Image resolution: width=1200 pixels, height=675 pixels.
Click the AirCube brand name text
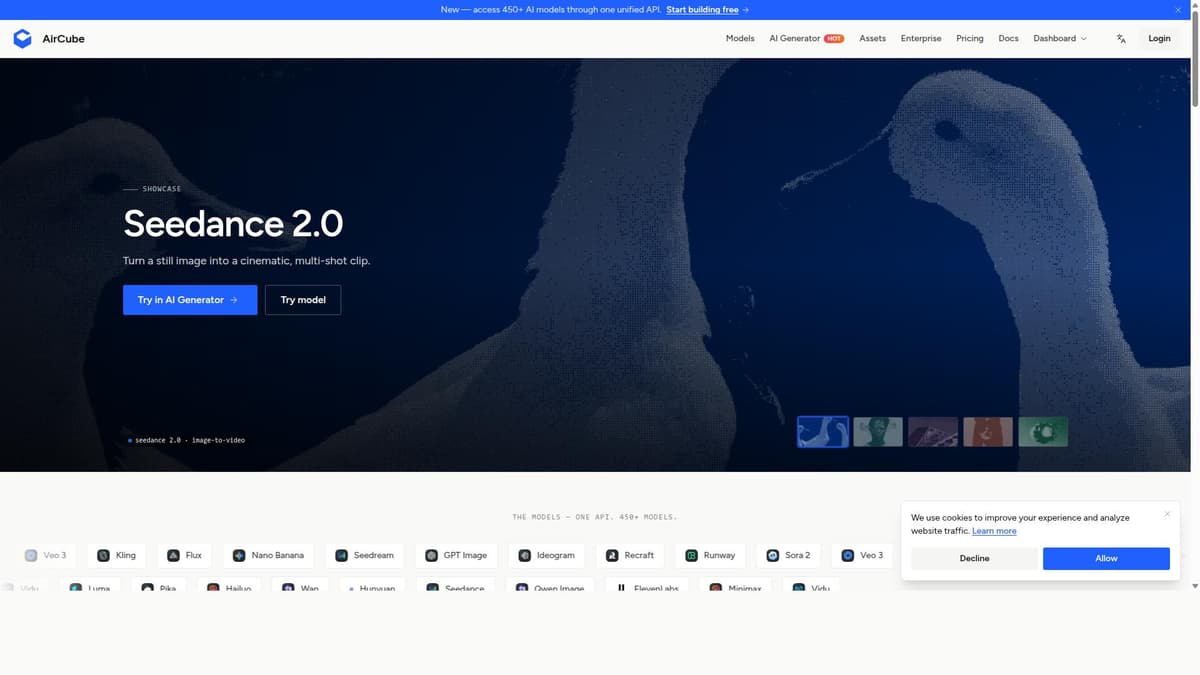coord(64,39)
